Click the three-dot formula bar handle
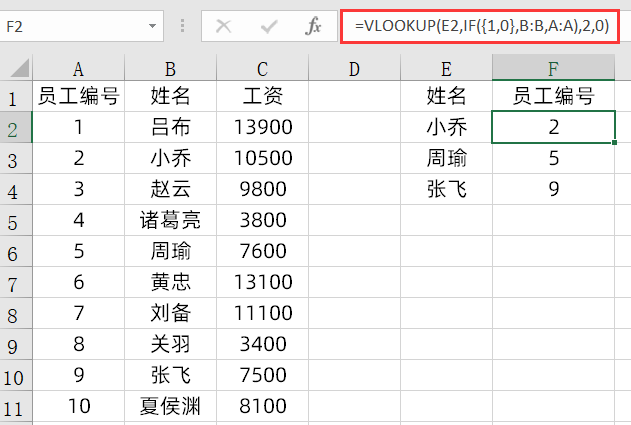Viewport: 631px width, 425px height. (x=182, y=26)
